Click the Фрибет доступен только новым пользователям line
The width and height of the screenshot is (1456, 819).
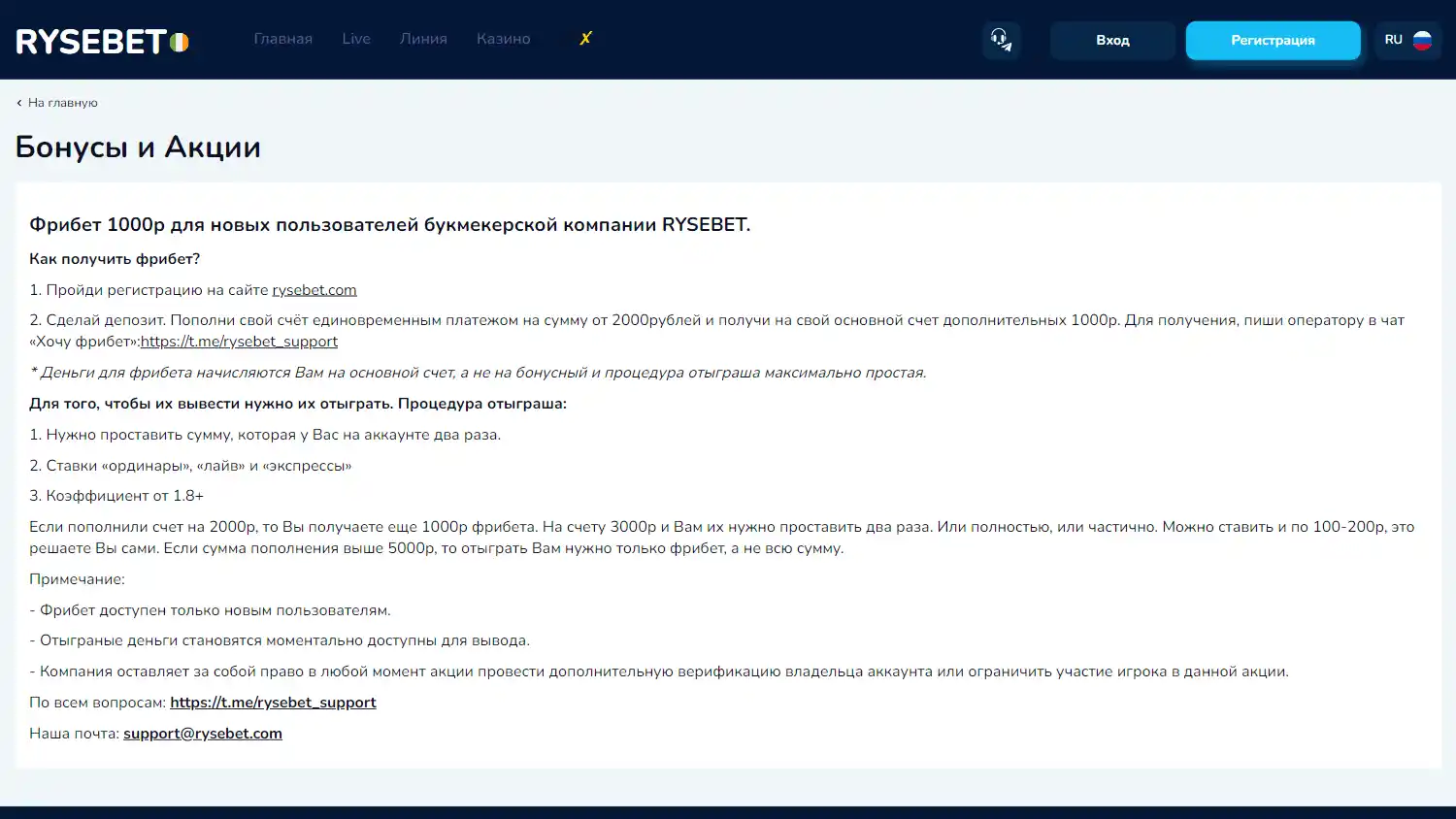[210, 610]
